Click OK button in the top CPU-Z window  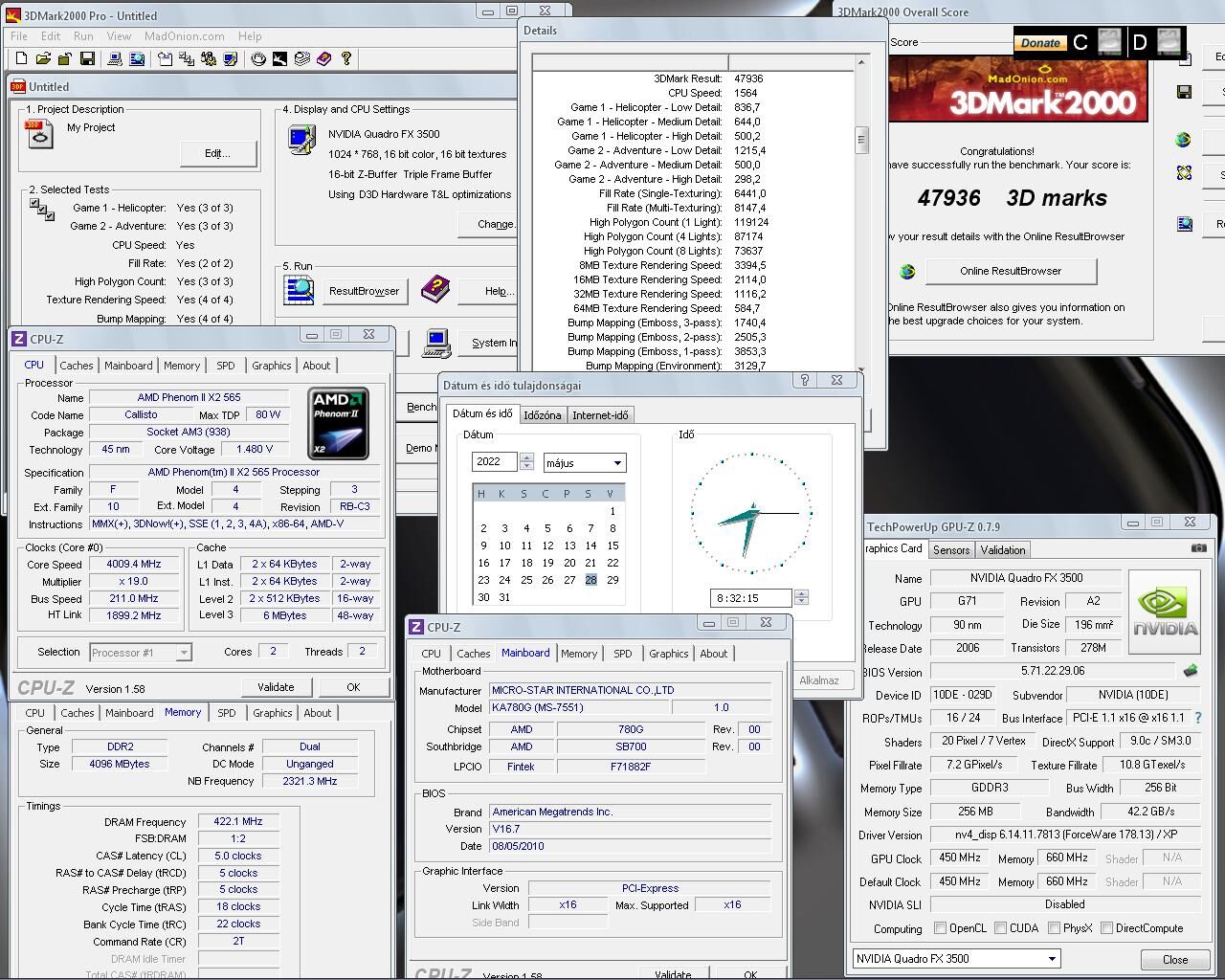[353, 687]
